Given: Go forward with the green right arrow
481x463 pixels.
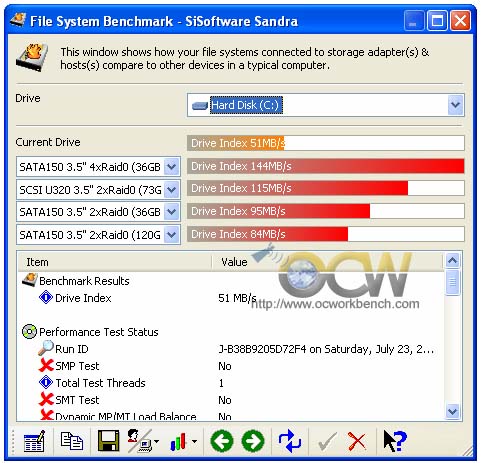Looking at the screenshot, I should [253, 441].
